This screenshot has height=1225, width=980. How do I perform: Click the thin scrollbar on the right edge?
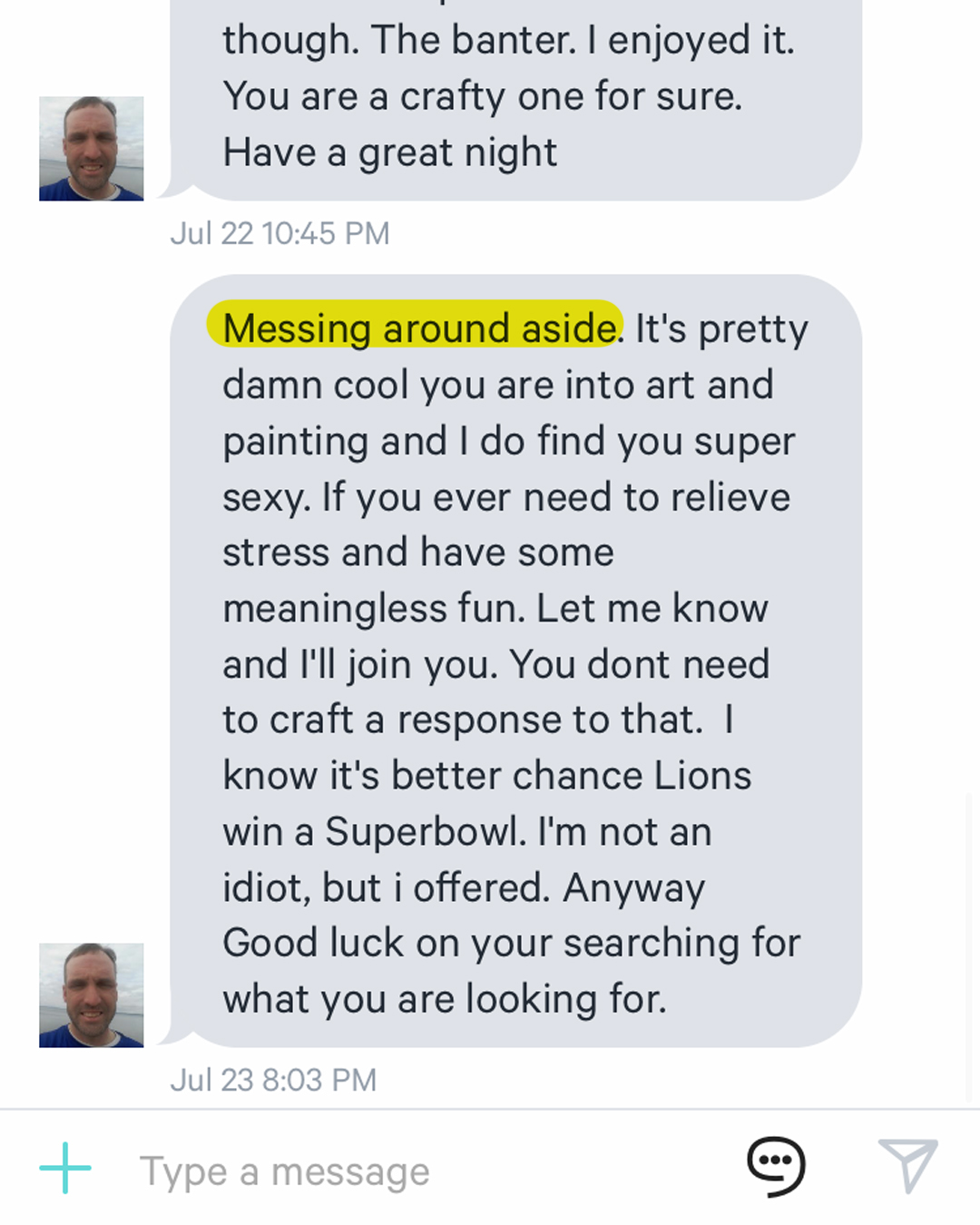tap(969, 944)
